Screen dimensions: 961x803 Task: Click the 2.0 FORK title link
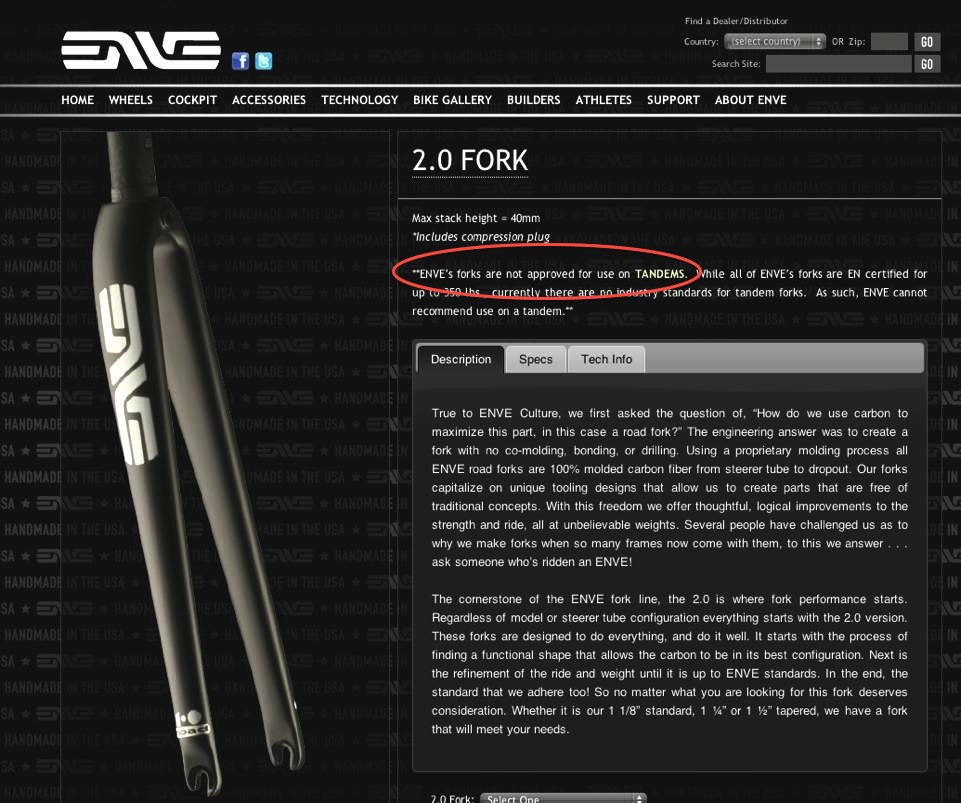coord(469,161)
